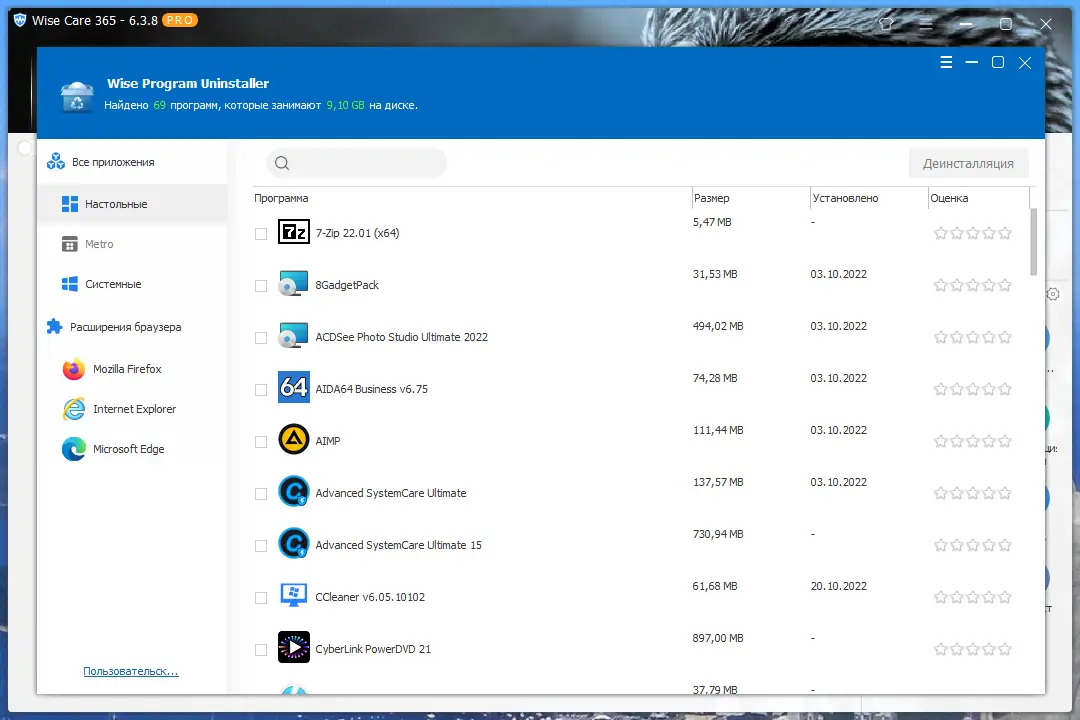This screenshot has width=1080, height=720.
Task: Select the ACDSee Photo Studio Ultimate 2022 name
Action: [x=402, y=337]
